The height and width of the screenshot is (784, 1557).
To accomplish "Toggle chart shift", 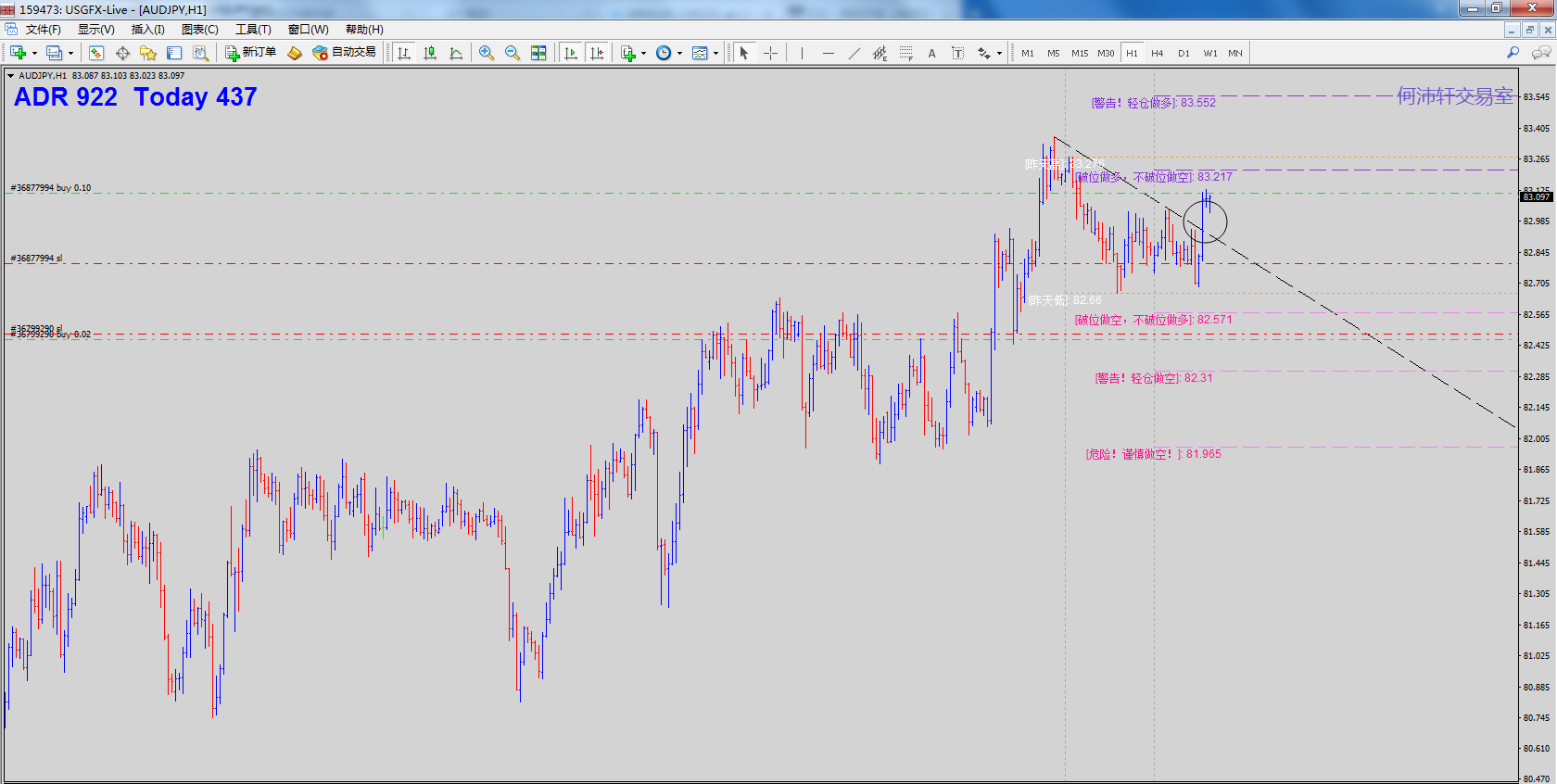I will point(597,53).
